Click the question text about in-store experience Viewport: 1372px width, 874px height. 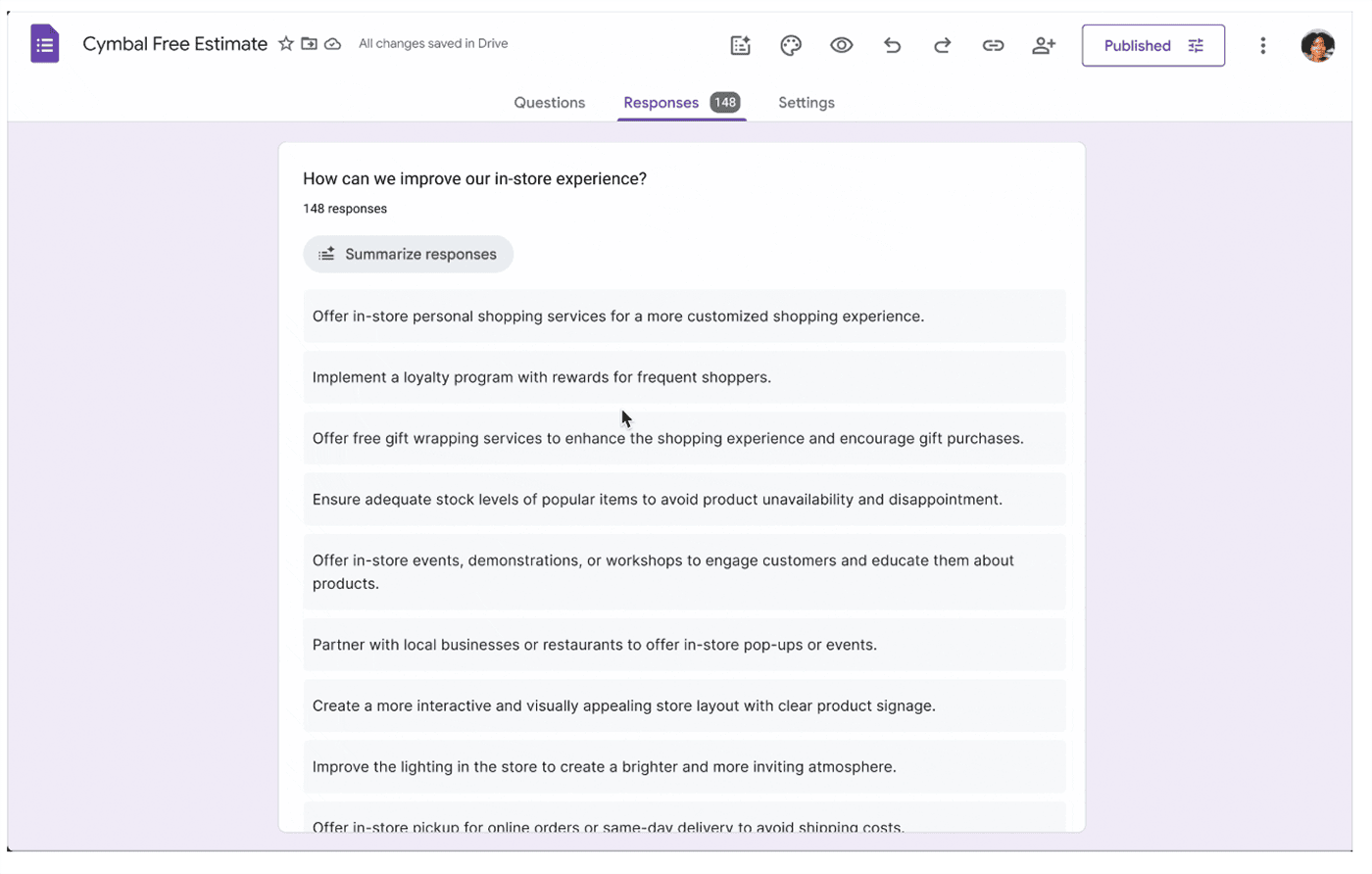point(475,179)
